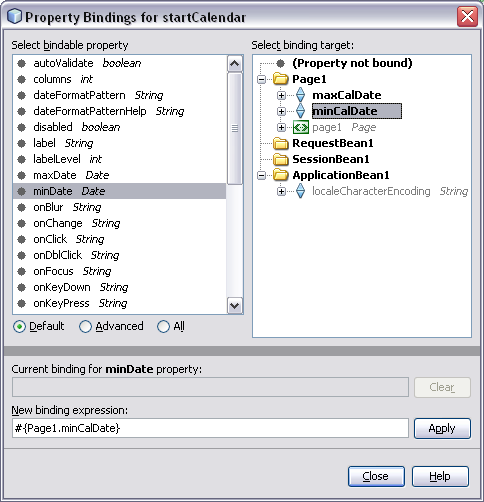Image resolution: width=484 pixels, height=502 pixels.
Task: Click the property list scroll down arrow
Action: [235, 305]
